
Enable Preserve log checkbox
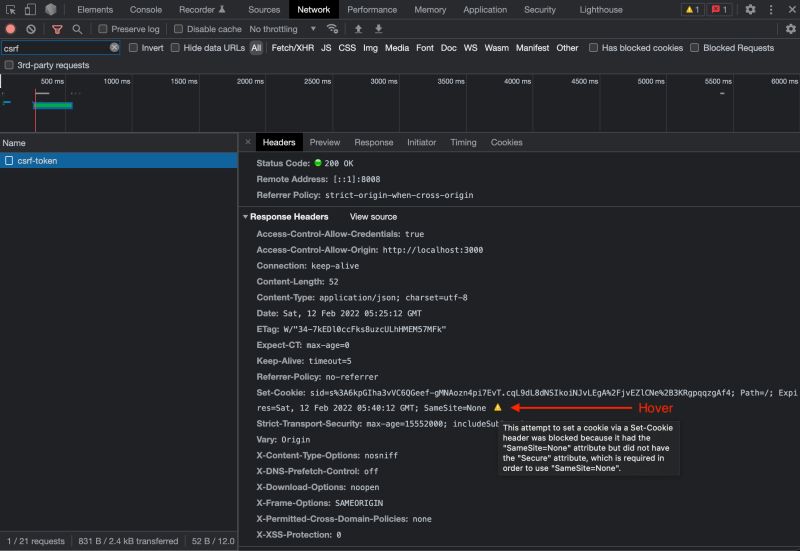[x=103, y=29]
